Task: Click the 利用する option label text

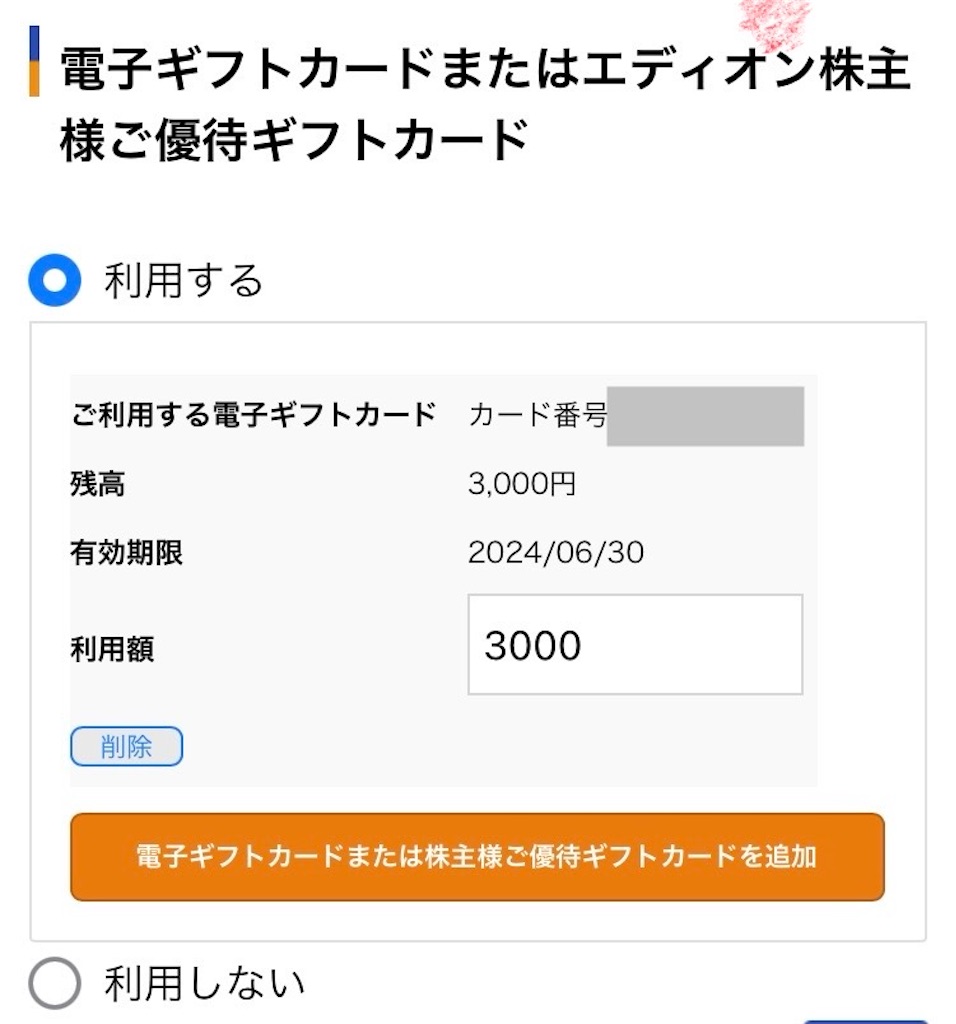Action: (183, 281)
